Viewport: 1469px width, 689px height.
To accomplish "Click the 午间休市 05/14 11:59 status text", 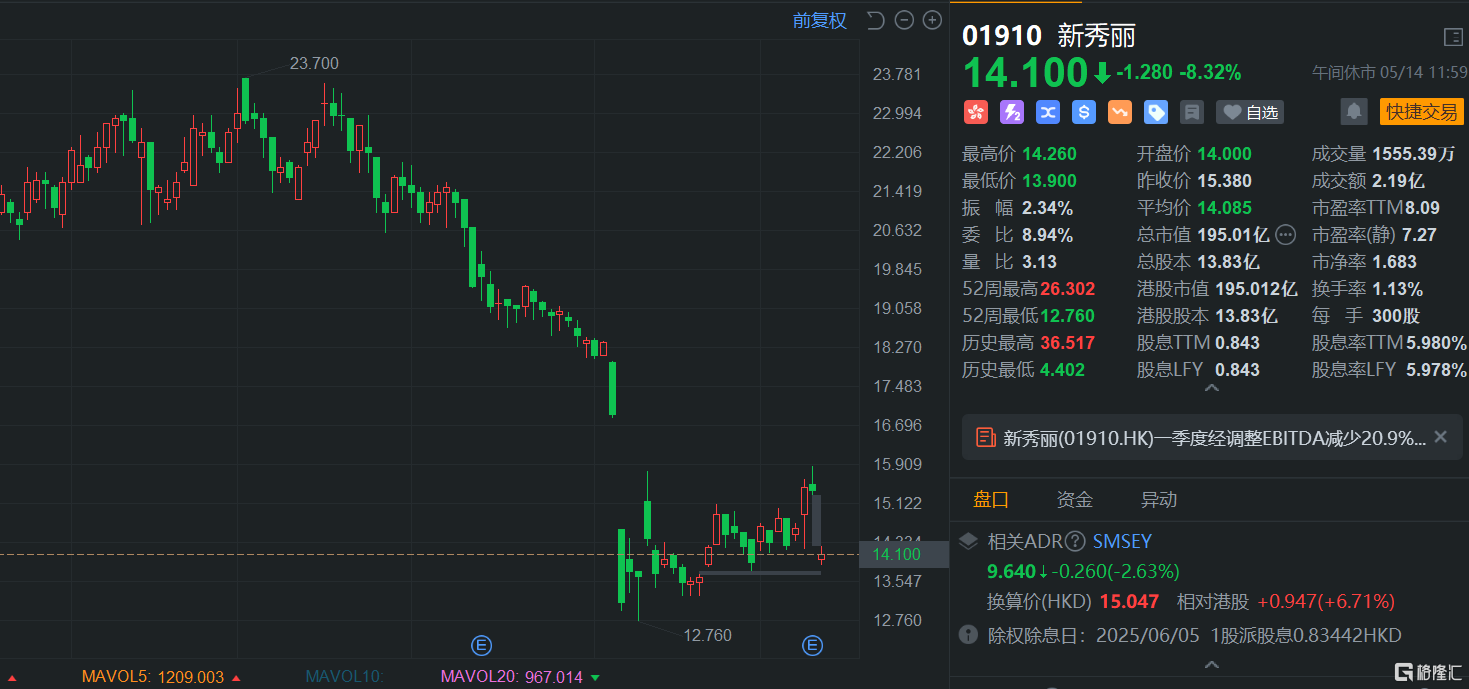I will (1389, 73).
